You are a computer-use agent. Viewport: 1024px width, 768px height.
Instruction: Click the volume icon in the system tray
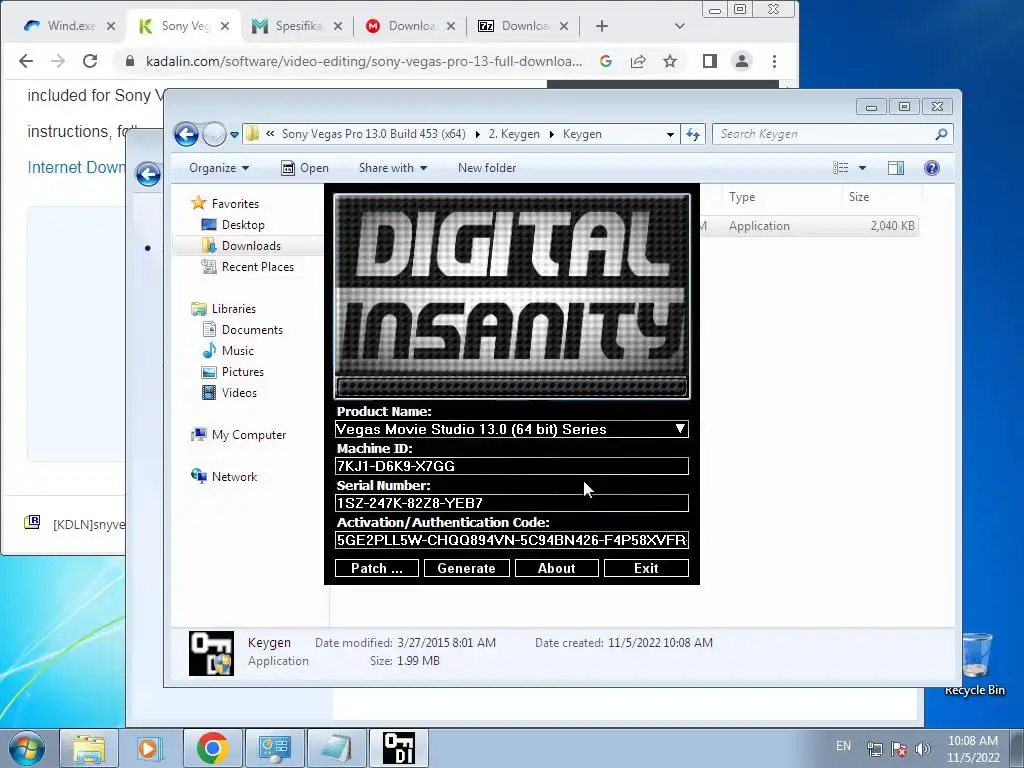922,749
